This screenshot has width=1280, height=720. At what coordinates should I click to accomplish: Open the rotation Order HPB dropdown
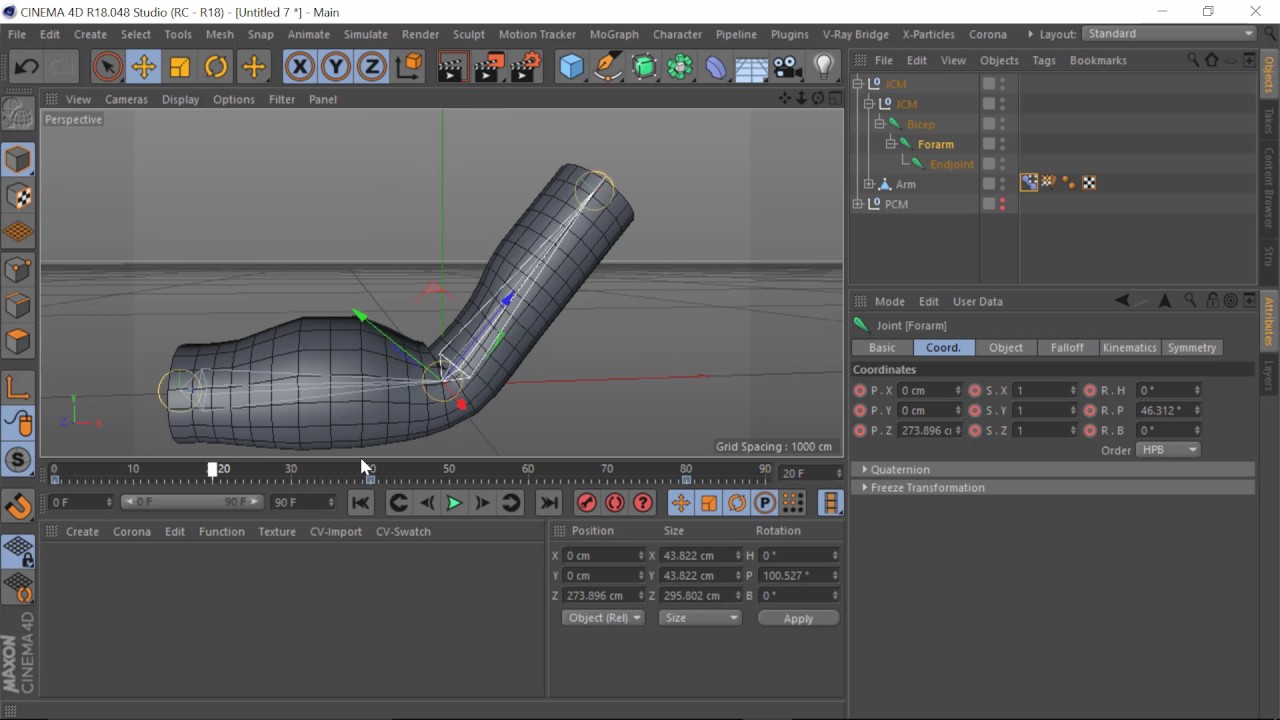point(1168,450)
